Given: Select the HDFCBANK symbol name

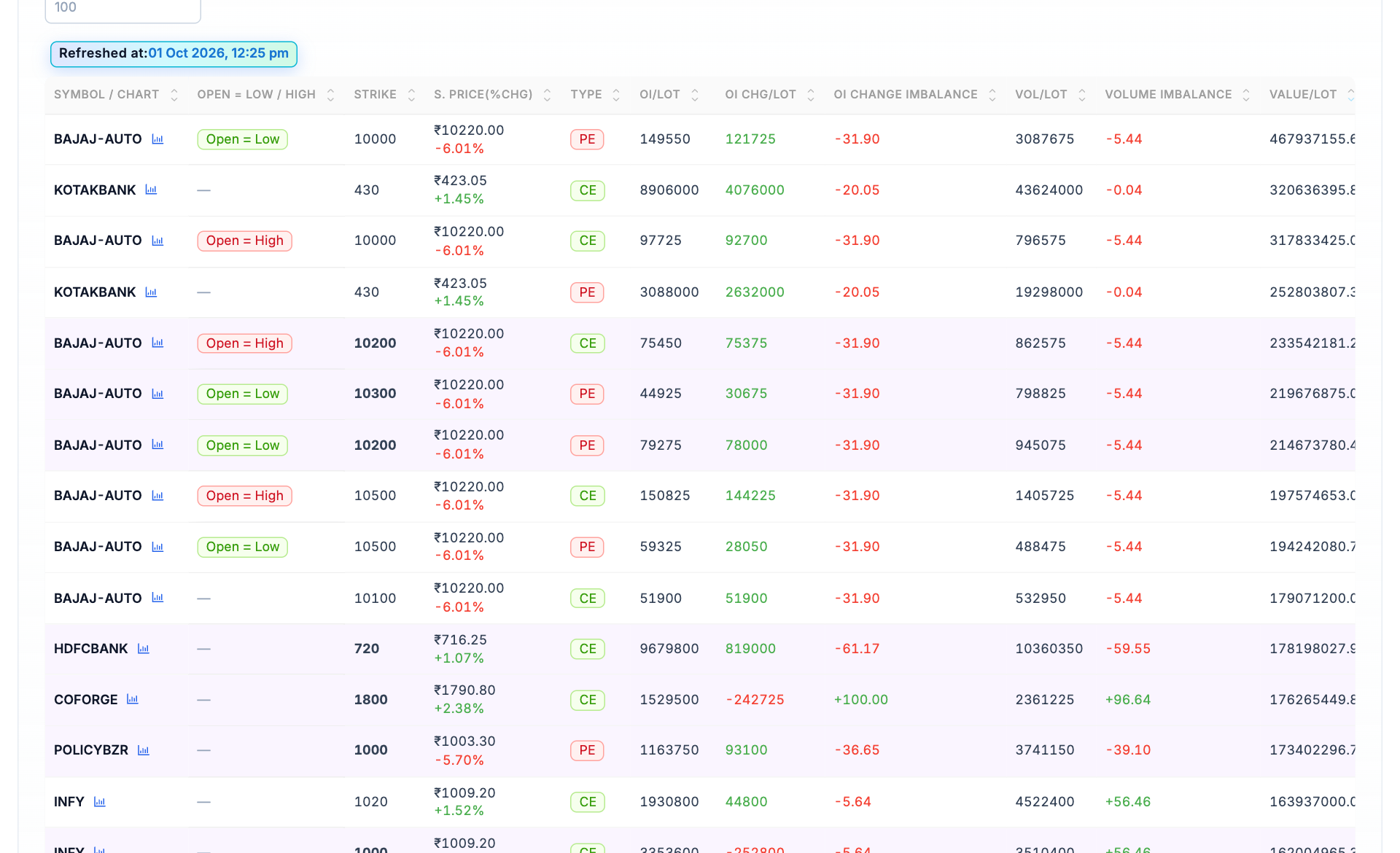Looking at the screenshot, I should pos(91,649).
